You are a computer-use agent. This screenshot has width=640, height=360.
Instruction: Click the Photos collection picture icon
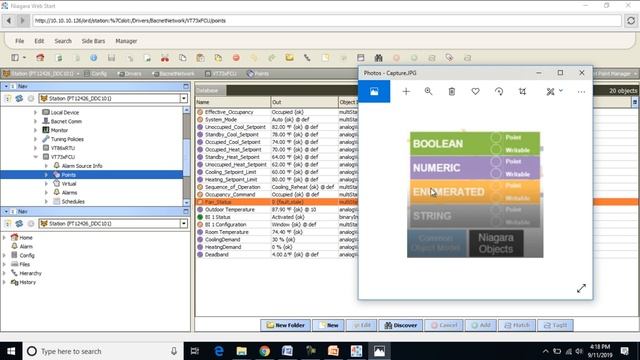click(374, 91)
